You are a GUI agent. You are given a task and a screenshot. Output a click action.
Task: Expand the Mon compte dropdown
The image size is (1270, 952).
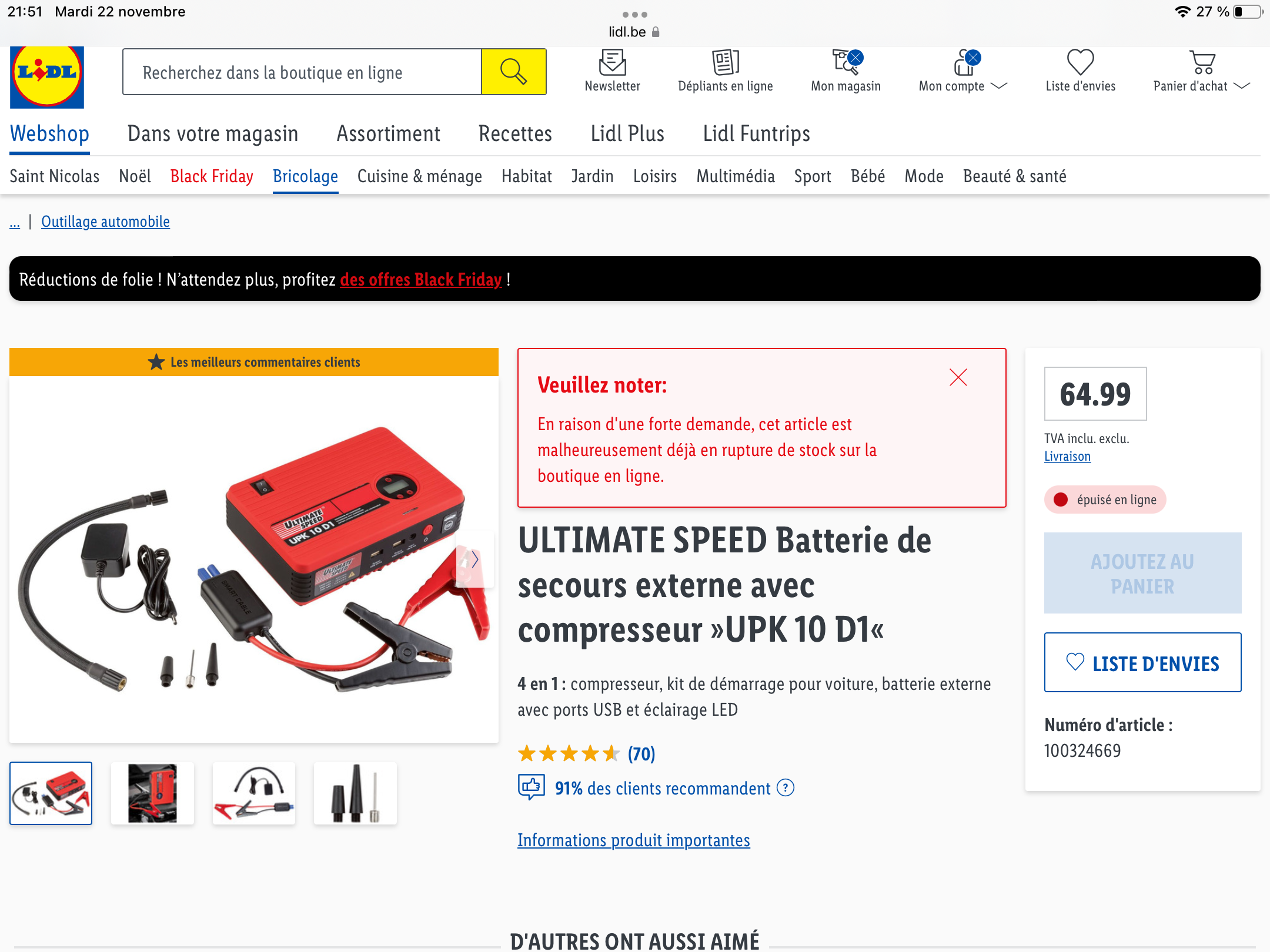click(x=999, y=86)
